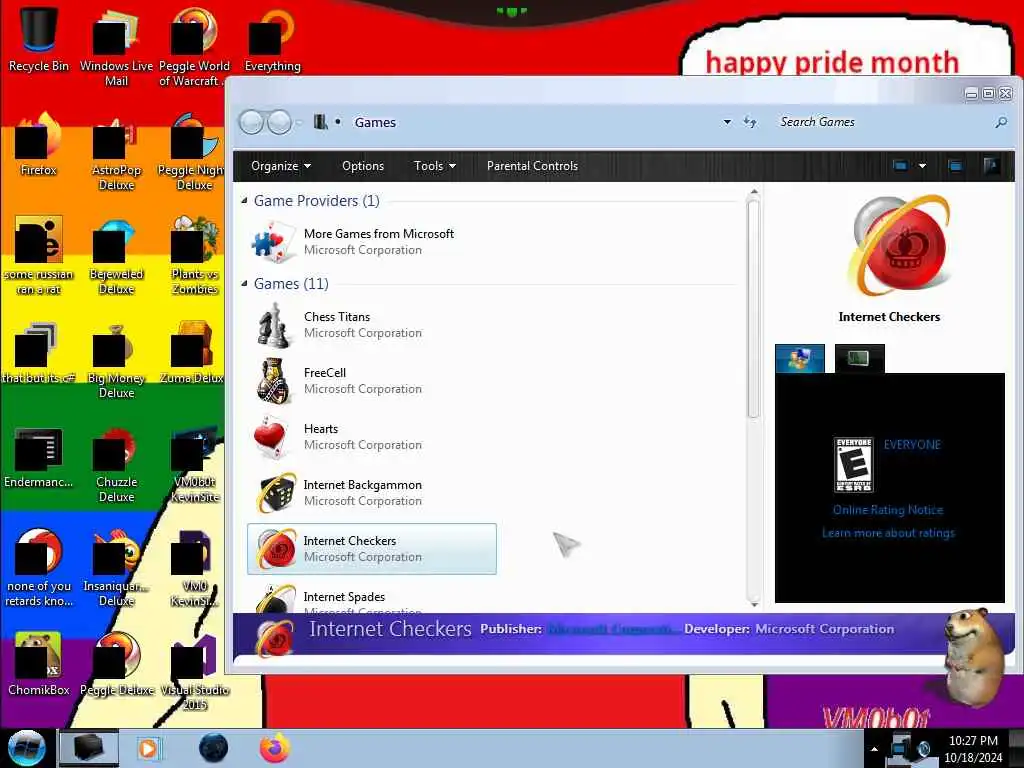The image size is (1024, 768).
Task: Click the Games Explorer taskbar button
Action: click(x=89, y=748)
